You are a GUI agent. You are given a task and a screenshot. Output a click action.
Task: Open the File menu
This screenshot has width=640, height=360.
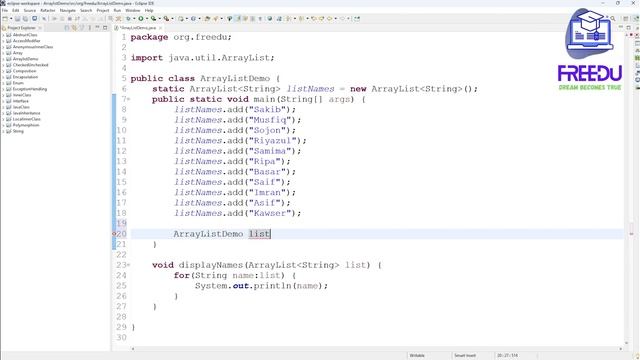coord(5,10)
